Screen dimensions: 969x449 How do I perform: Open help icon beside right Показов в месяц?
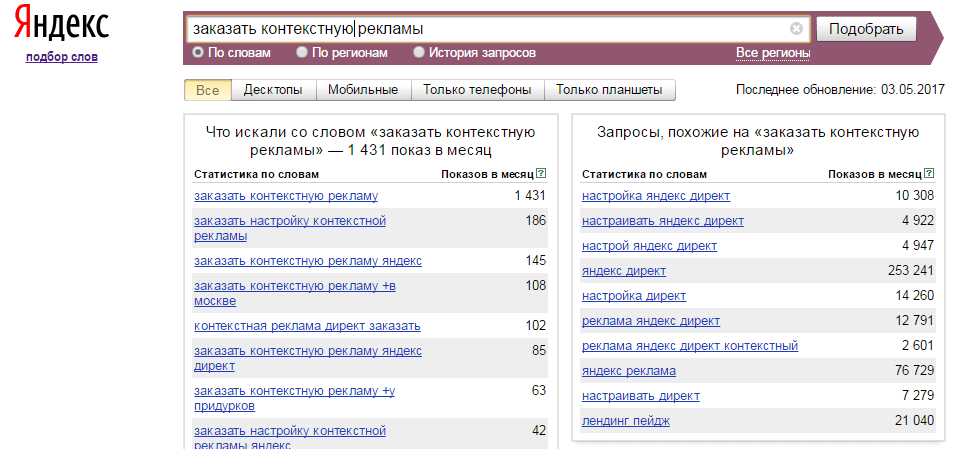(x=929, y=174)
